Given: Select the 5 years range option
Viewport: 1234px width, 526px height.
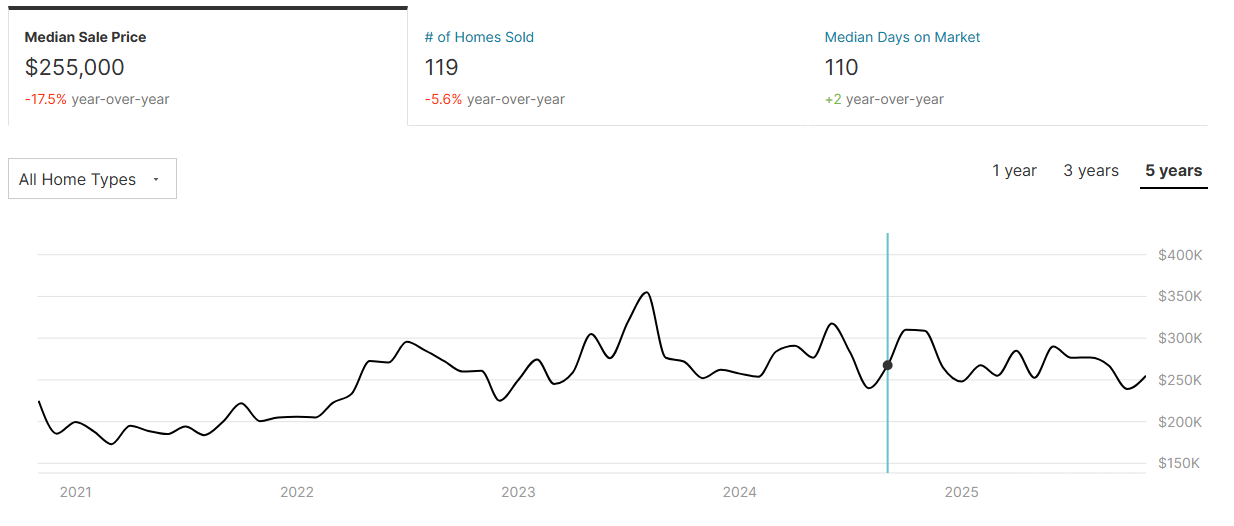Looking at the screenshot, I should click(1174, 171).
